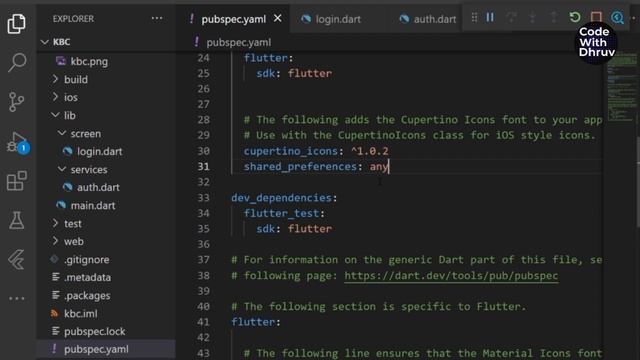Close the pubspec.yaml tab
This screenshot has width=640, height=360.
click(278, 18)
